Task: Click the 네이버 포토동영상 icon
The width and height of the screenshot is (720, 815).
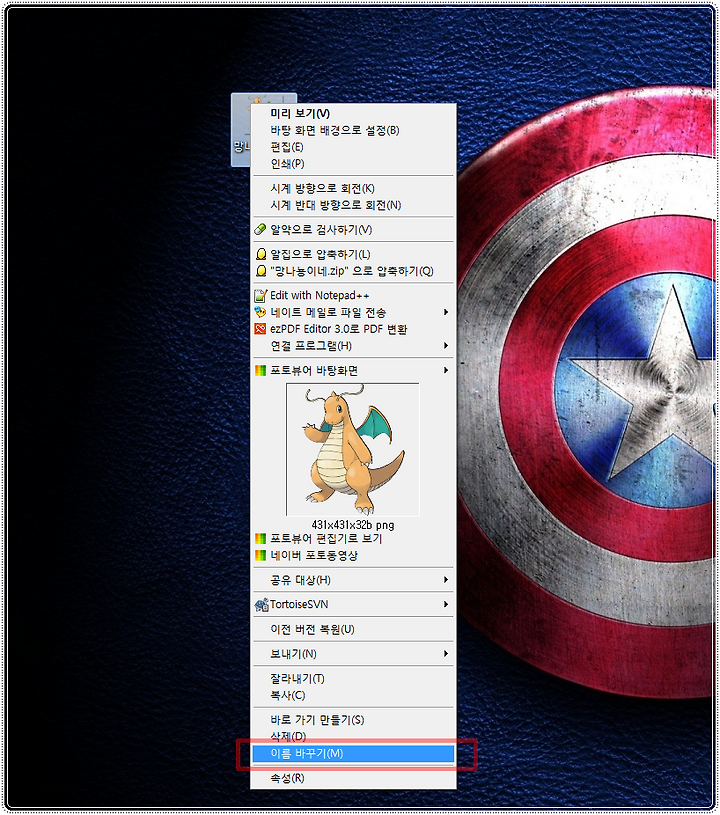Action: (260, 555)
